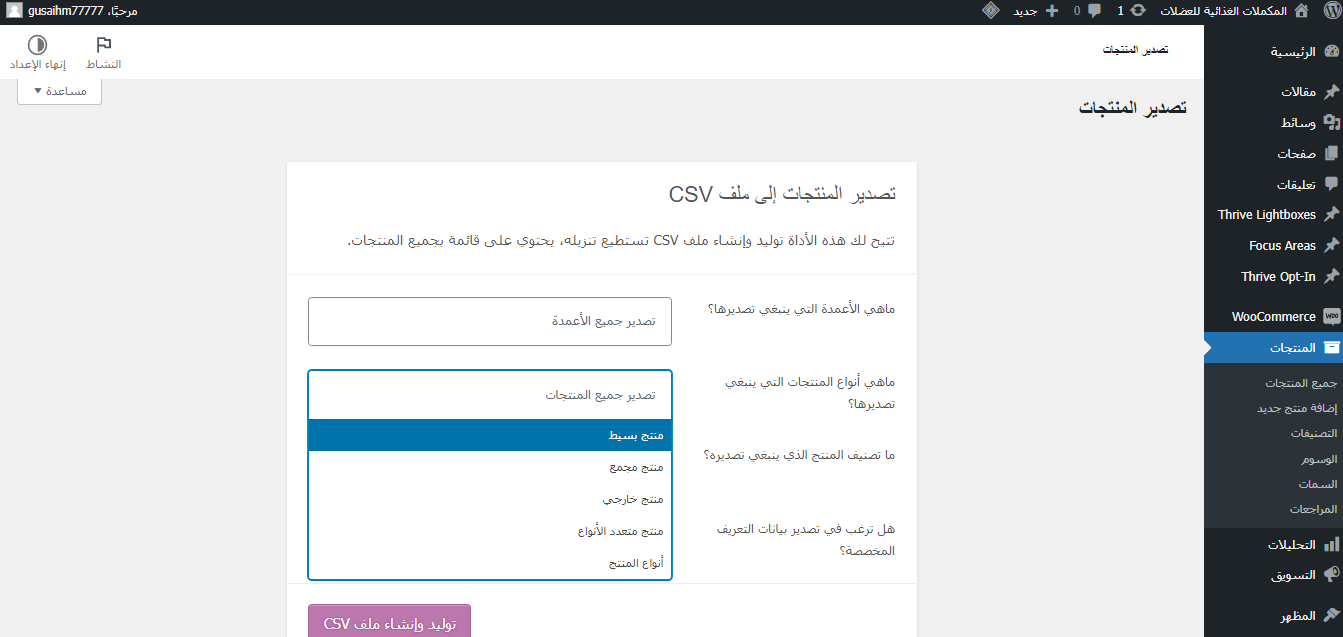Viewport: 1343px width, 637px height.
Task: Select منتج خارجي option from the list
Action: (x=490, y=499)
